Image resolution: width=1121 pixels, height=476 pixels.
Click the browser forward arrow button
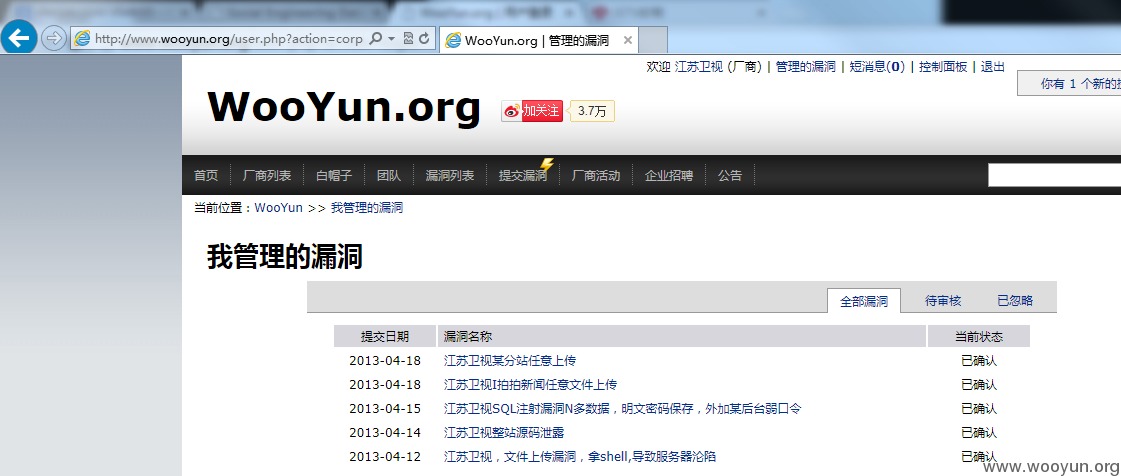[x=54, y=39]
